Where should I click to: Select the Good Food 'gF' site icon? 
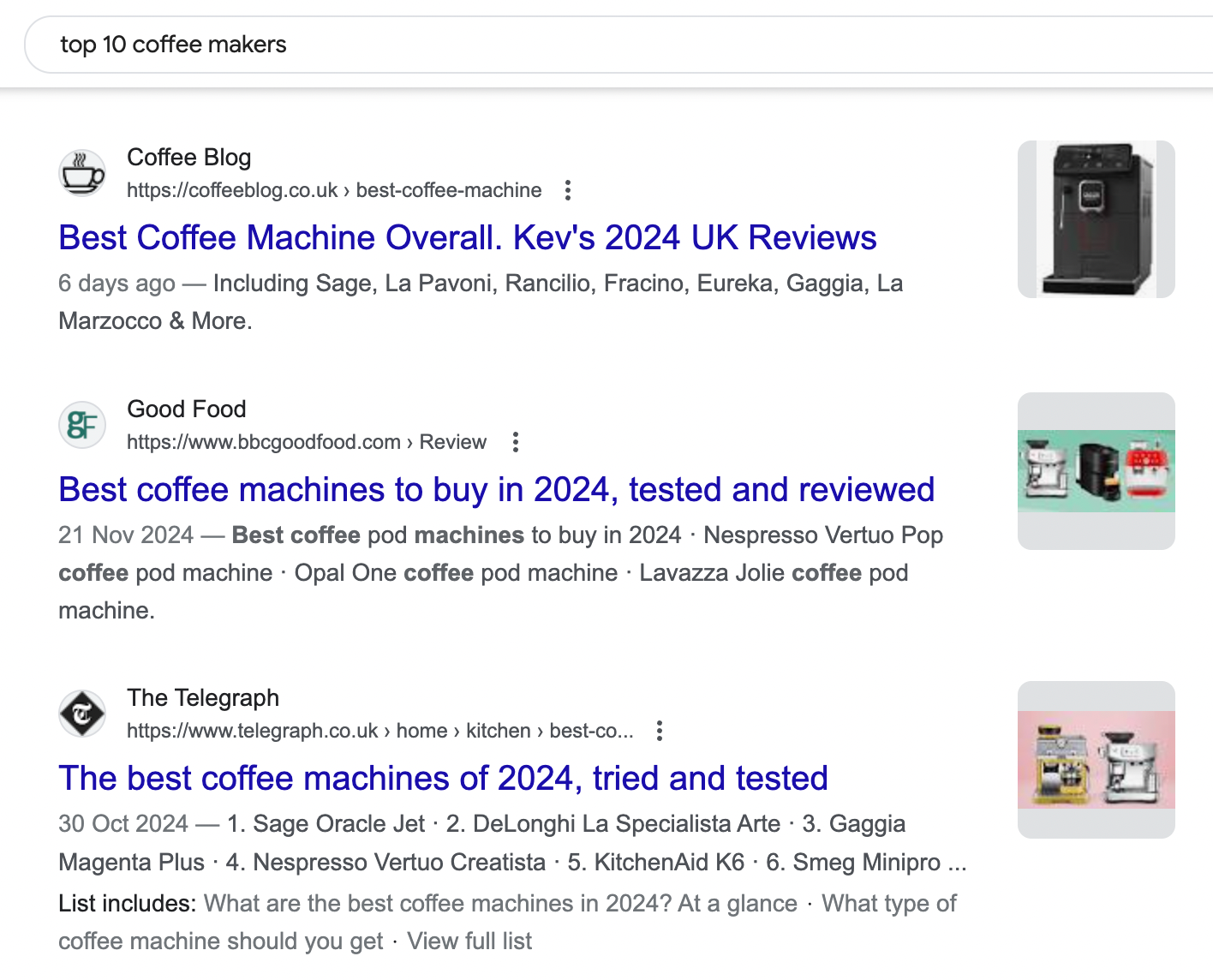[x=81, y=425]
